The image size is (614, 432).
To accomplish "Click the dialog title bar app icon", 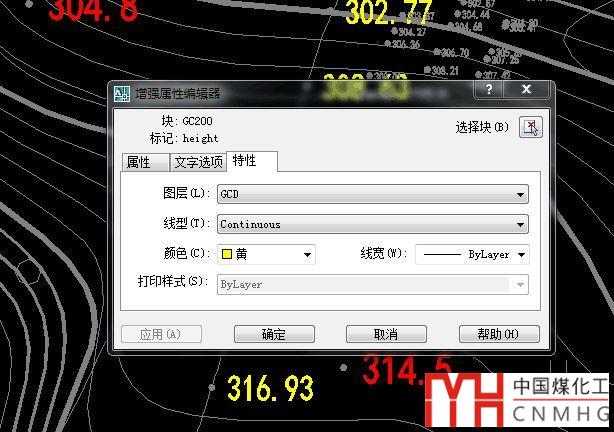I will pos(122,94).
